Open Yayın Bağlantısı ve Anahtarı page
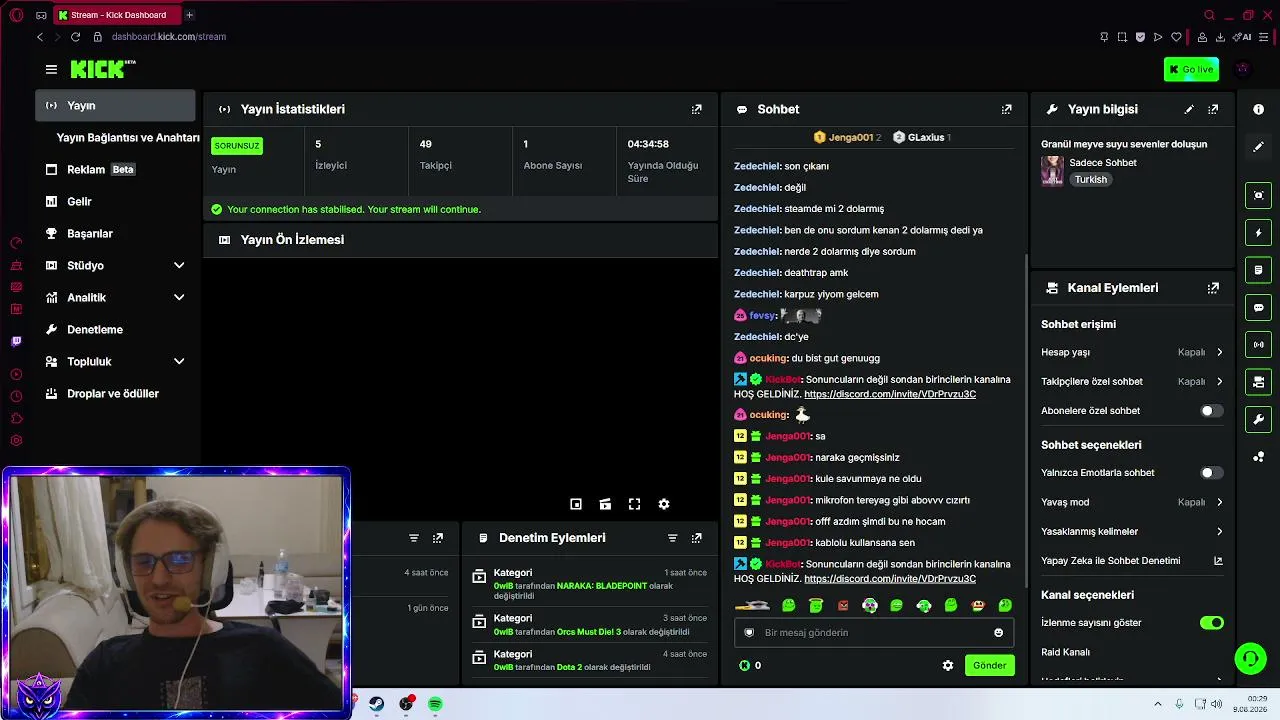This screenshot has width=1280, height=720. click(128, 137)
